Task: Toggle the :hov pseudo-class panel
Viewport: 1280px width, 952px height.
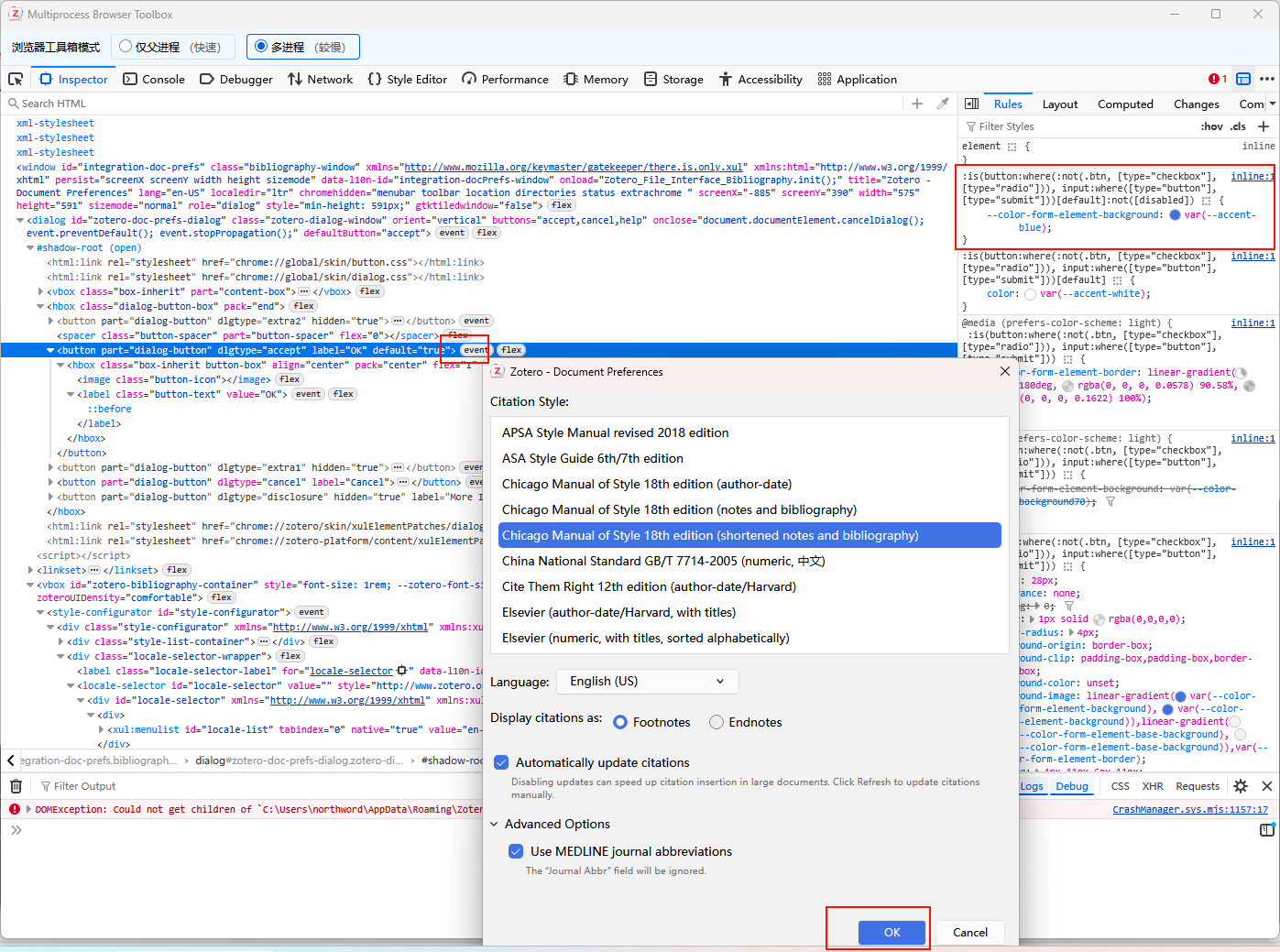Action: click(1211, 126)
